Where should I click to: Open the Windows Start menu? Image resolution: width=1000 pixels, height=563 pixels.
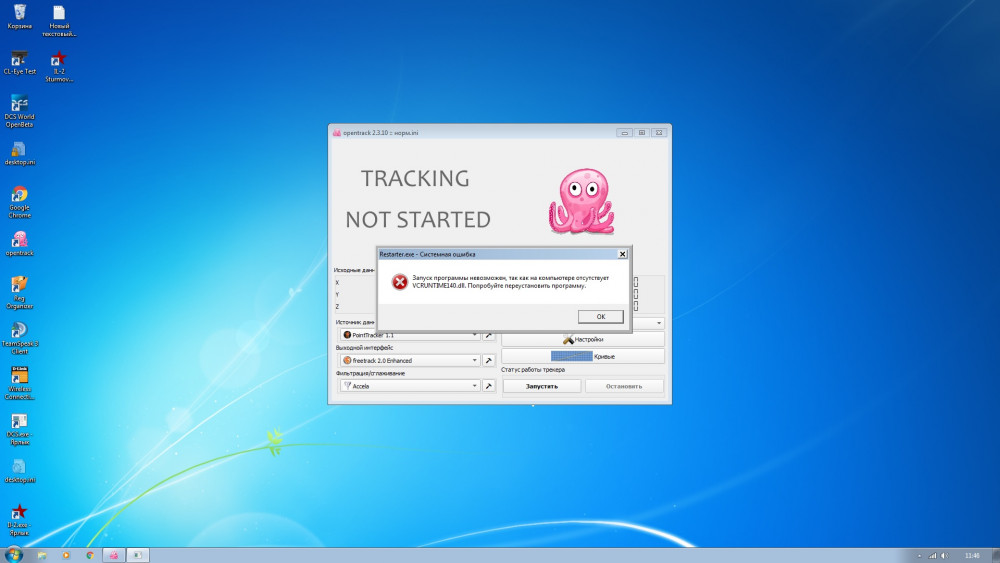[x=13, y=555]
